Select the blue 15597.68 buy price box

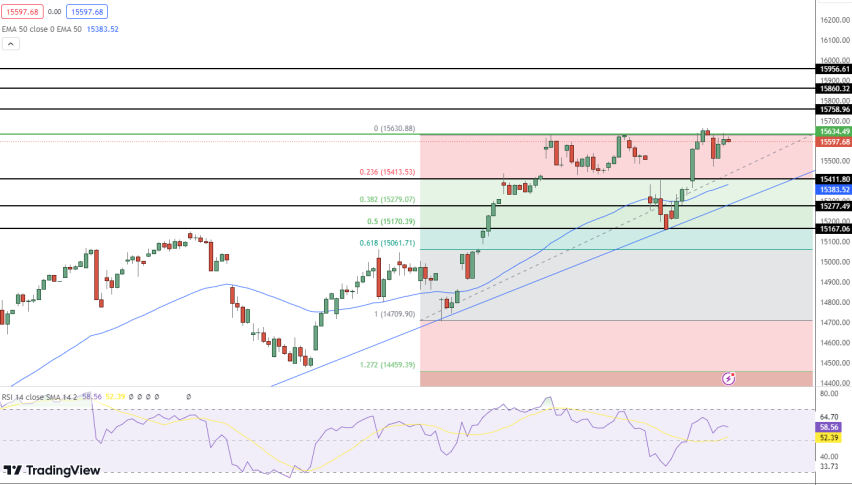(x=87, y=11)
